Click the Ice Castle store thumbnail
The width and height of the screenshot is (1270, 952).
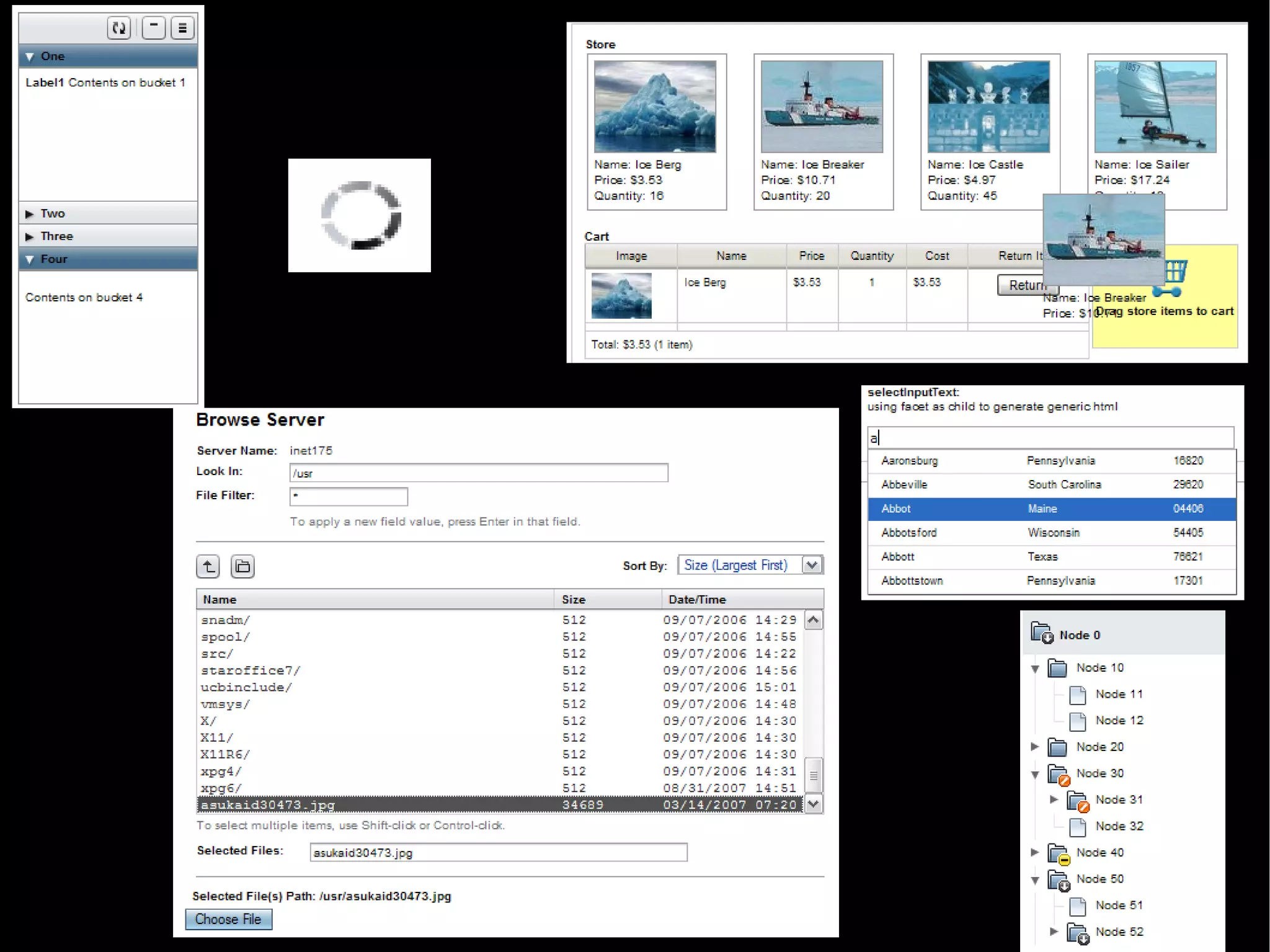(x=988, y=107)
